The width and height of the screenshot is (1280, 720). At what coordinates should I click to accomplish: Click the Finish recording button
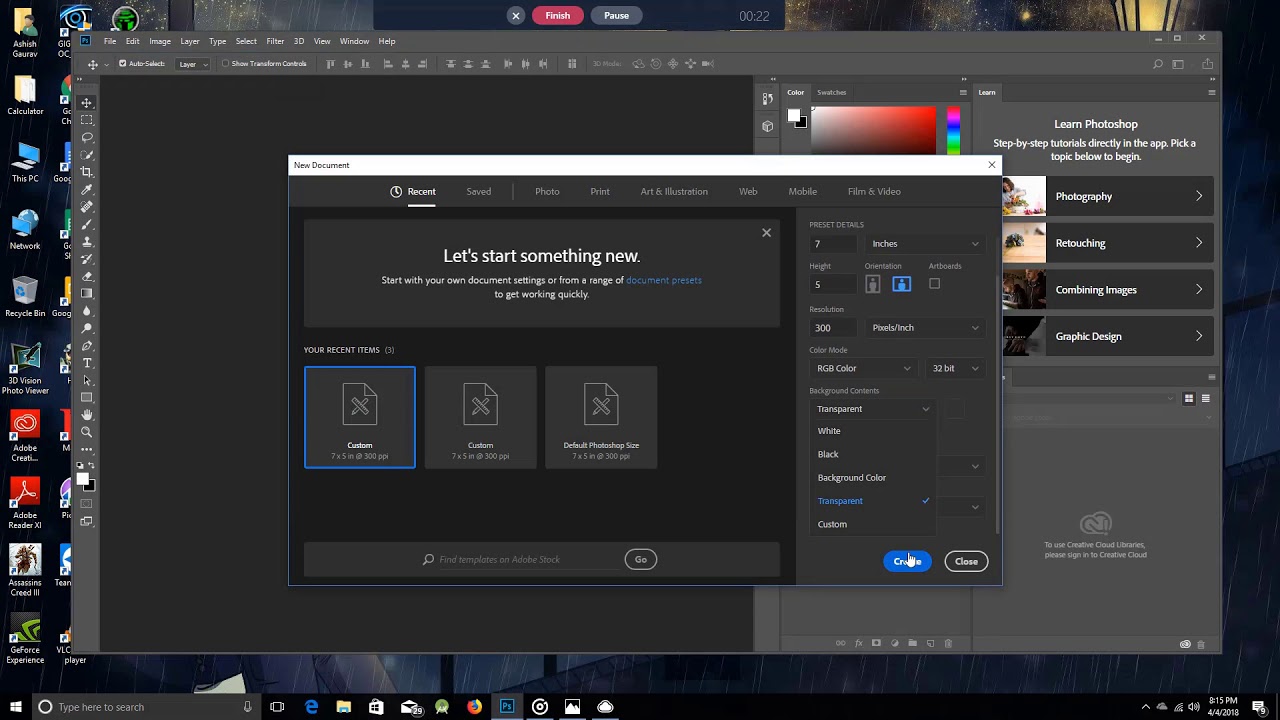pos(557,15)
